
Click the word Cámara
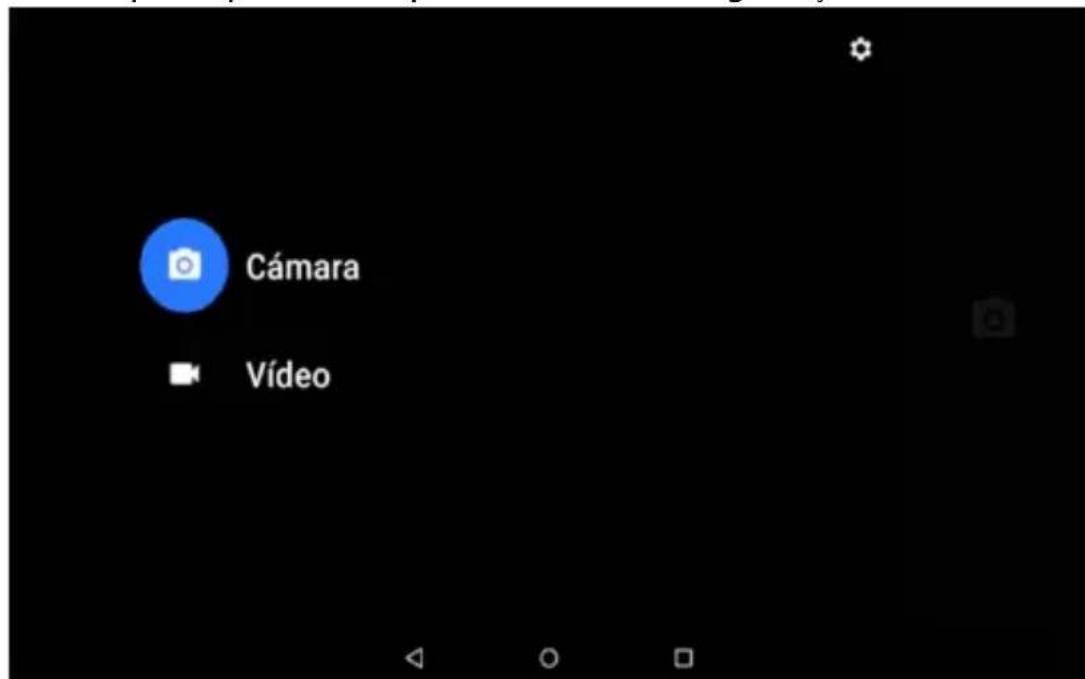(302, 267)
